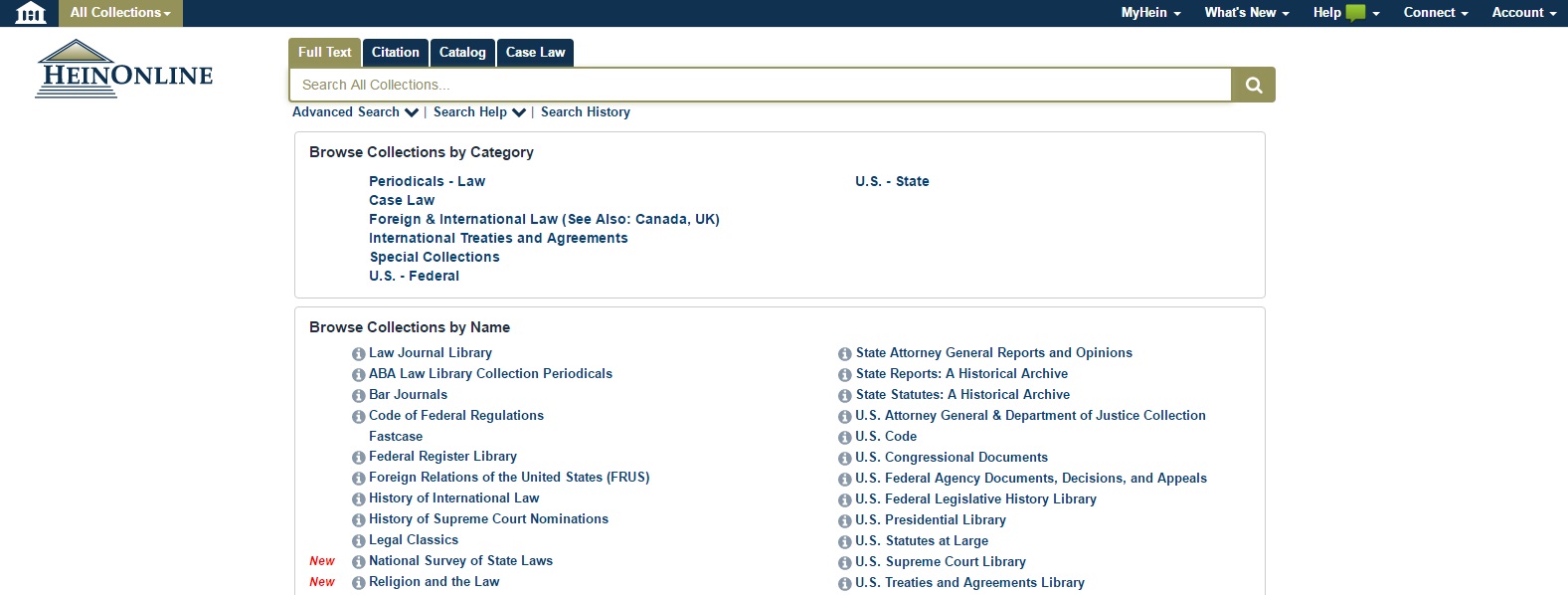Open info icon for U.S. Federal Legislative History Library
The height and width of the screenshot is (595, 1568).
(845, 500)
